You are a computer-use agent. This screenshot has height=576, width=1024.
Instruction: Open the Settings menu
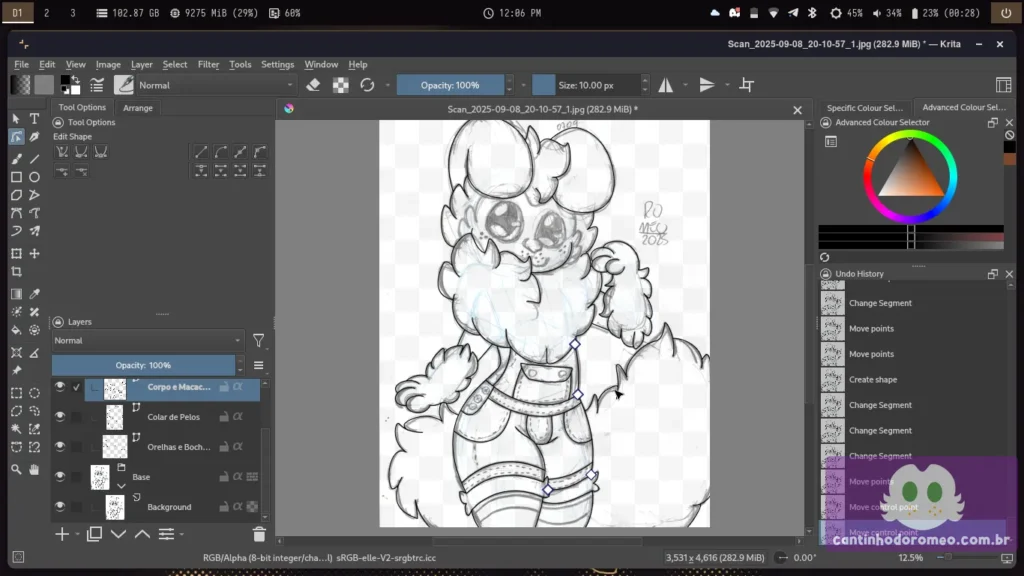pyautogui.click(x=278, y=65)
